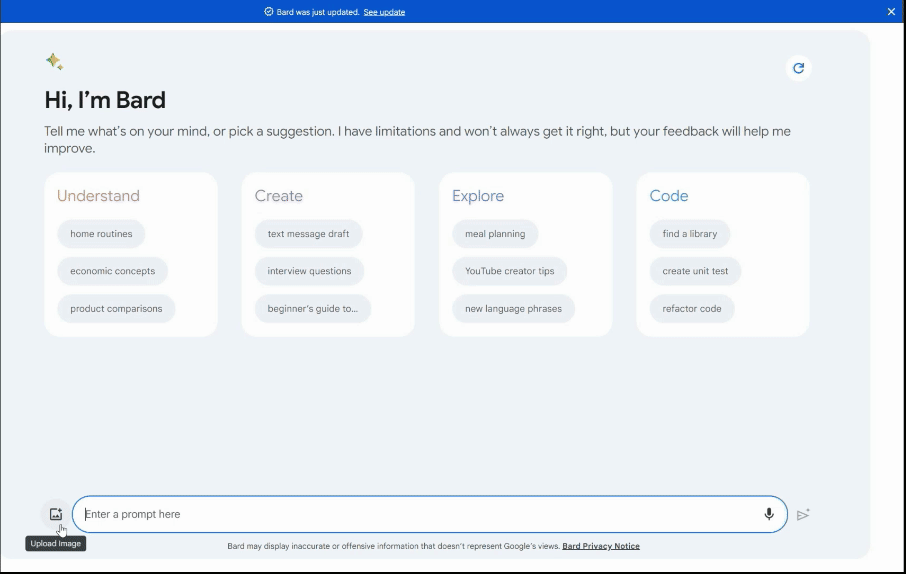Start voice input with the microphone icon

click(768, 514)
